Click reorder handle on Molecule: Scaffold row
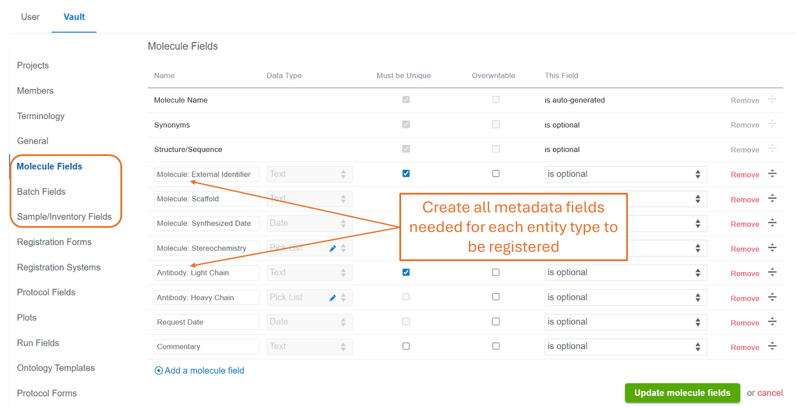Image resolution: width=800 pixels, height=407 pixels. pyautogui.click(x=772, y=199)
